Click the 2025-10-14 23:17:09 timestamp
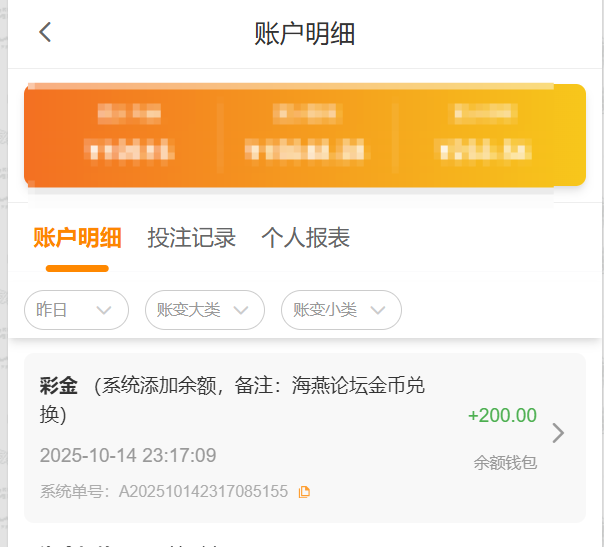 (x=128, y=456)
